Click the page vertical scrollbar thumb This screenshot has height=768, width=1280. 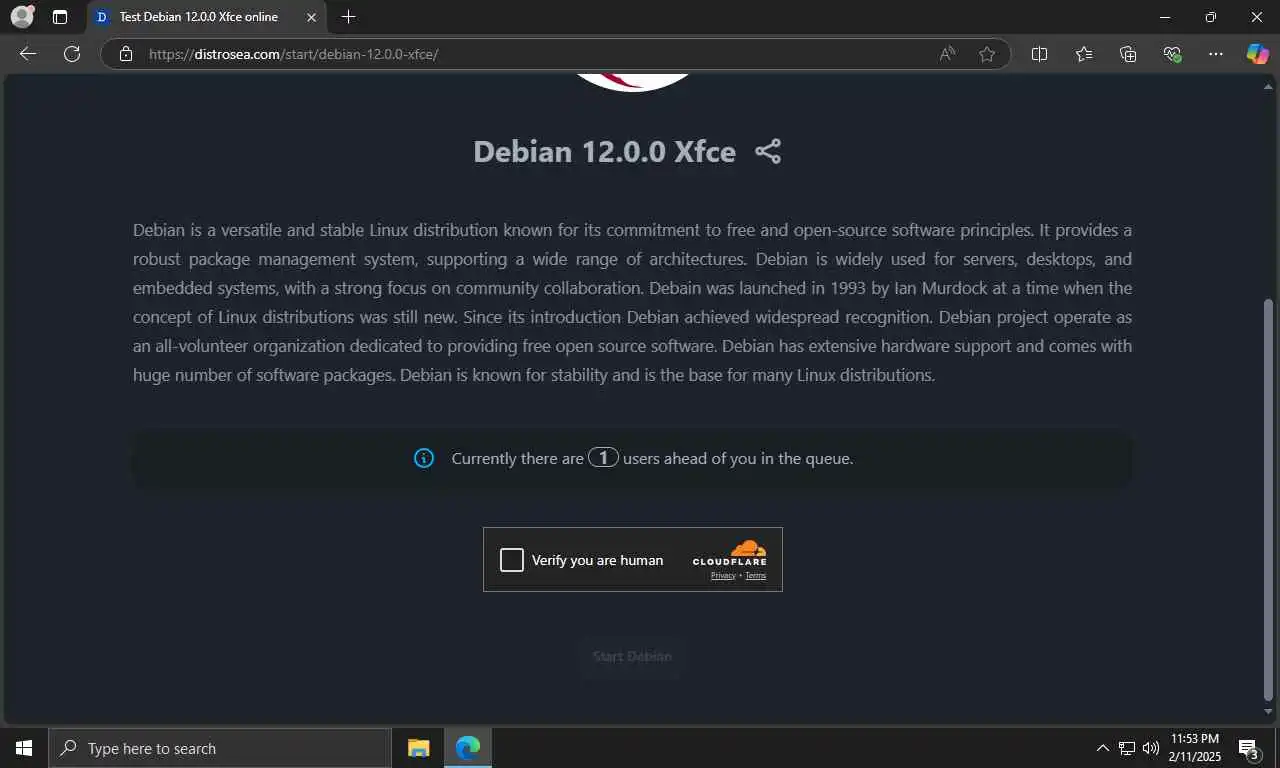1269,499
